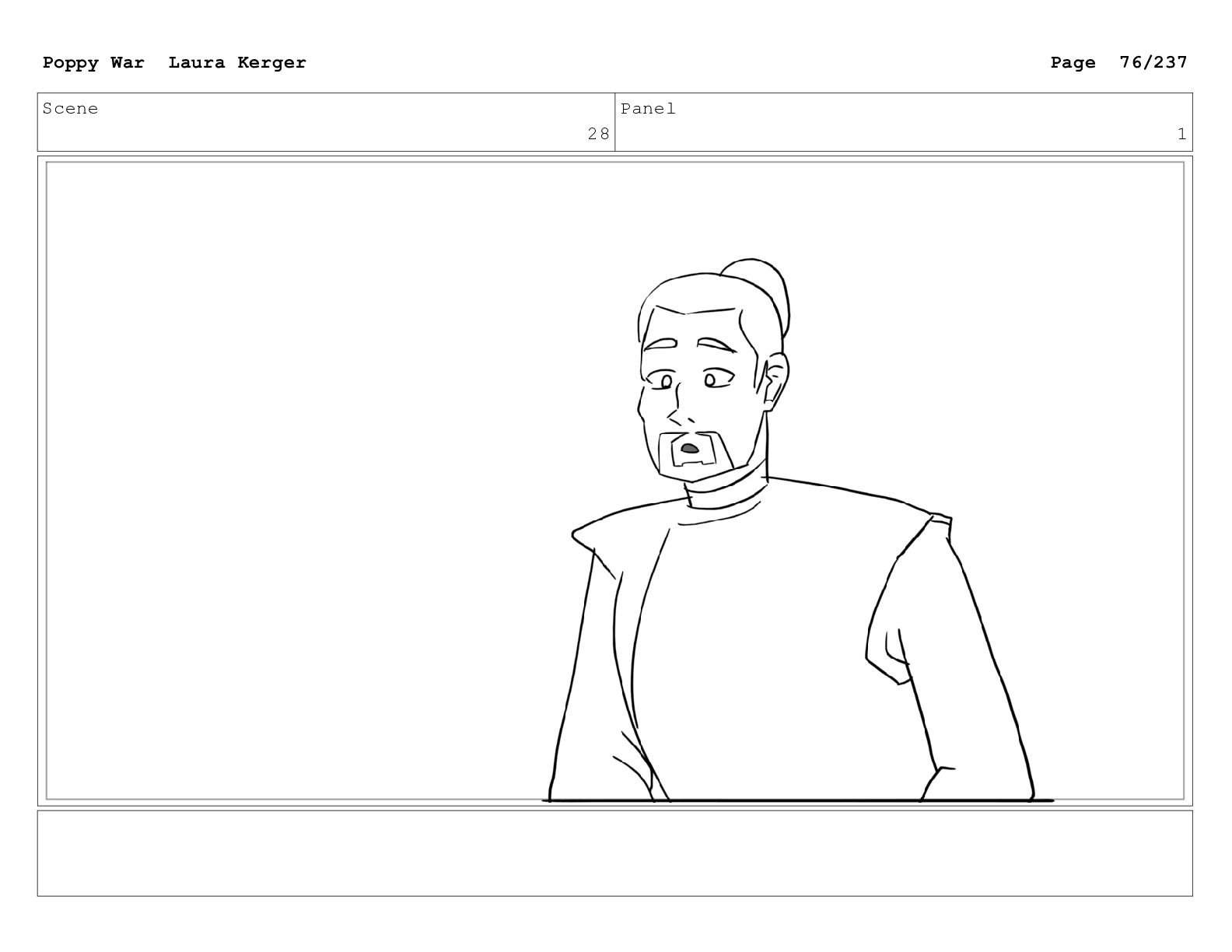Viewport: 1232px width, 952px height.
Task: Click the scene number '28'
Action: (x=598, y=134)
